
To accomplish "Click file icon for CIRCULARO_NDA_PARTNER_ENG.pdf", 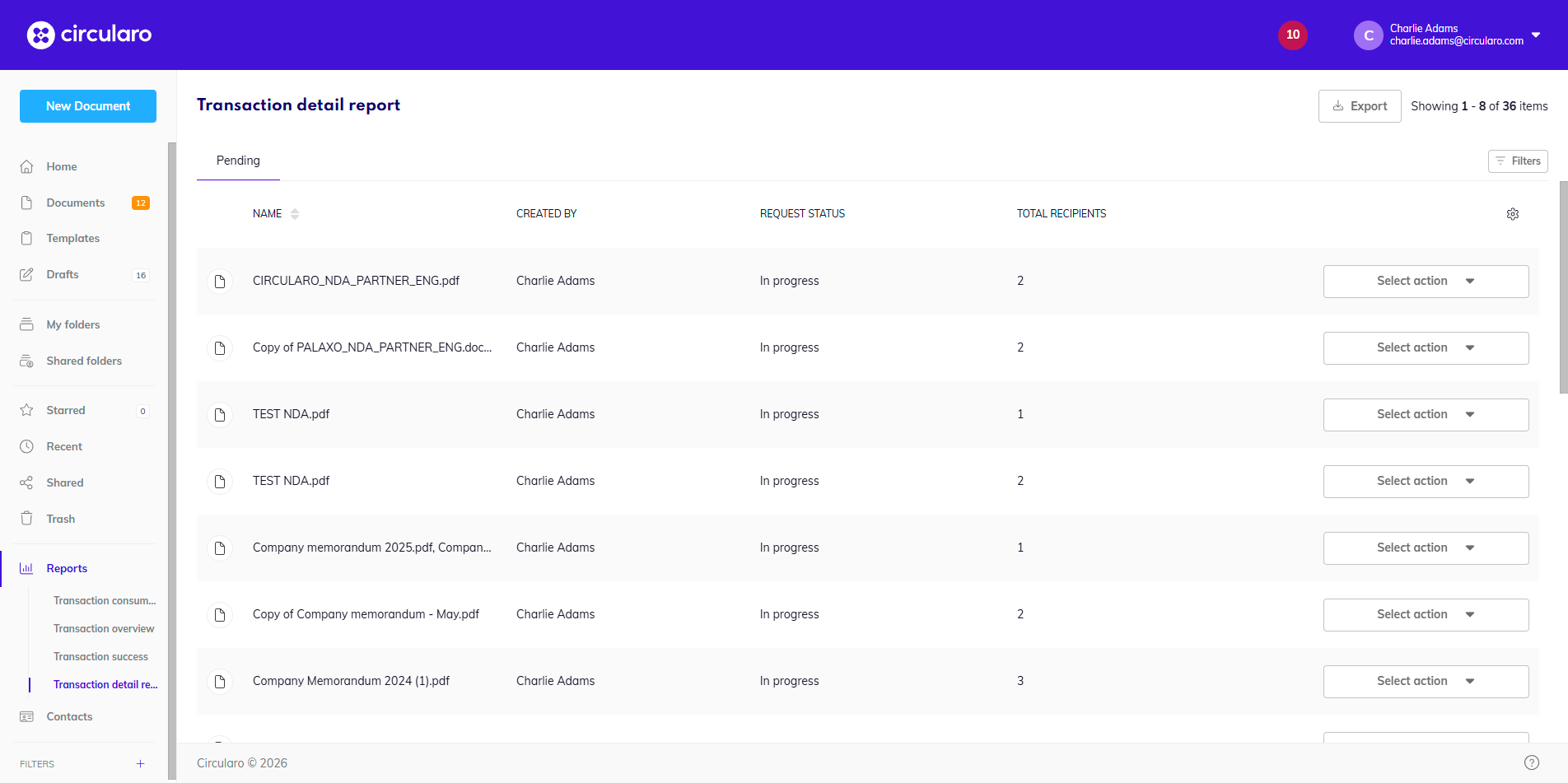I will [x=220, y=282].
